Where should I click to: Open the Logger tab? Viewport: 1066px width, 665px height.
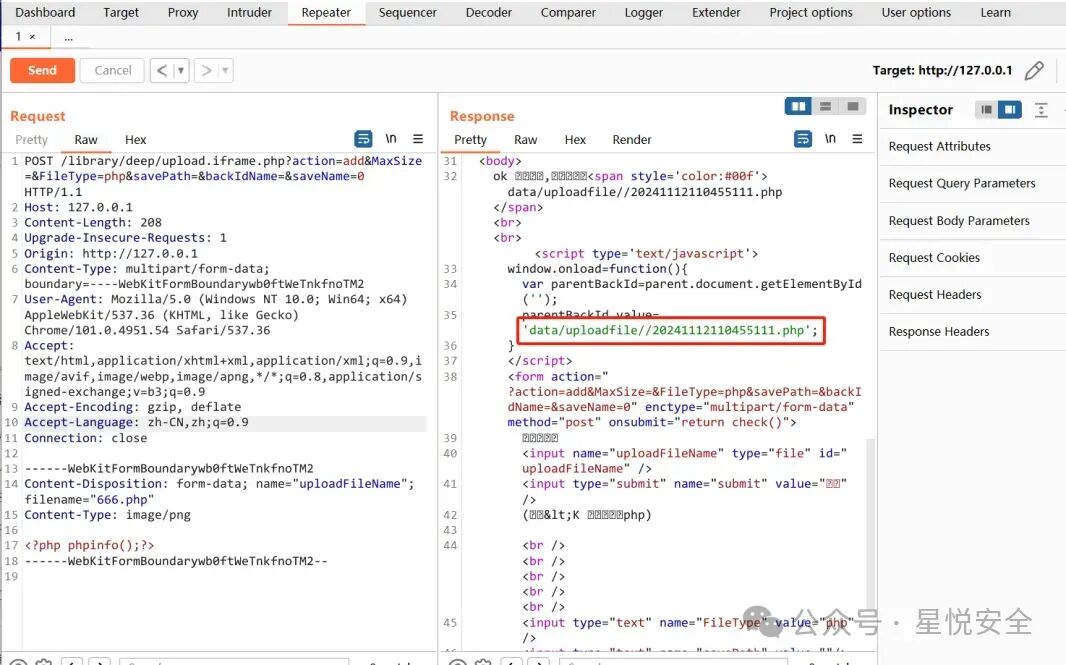tap(644, 12)
